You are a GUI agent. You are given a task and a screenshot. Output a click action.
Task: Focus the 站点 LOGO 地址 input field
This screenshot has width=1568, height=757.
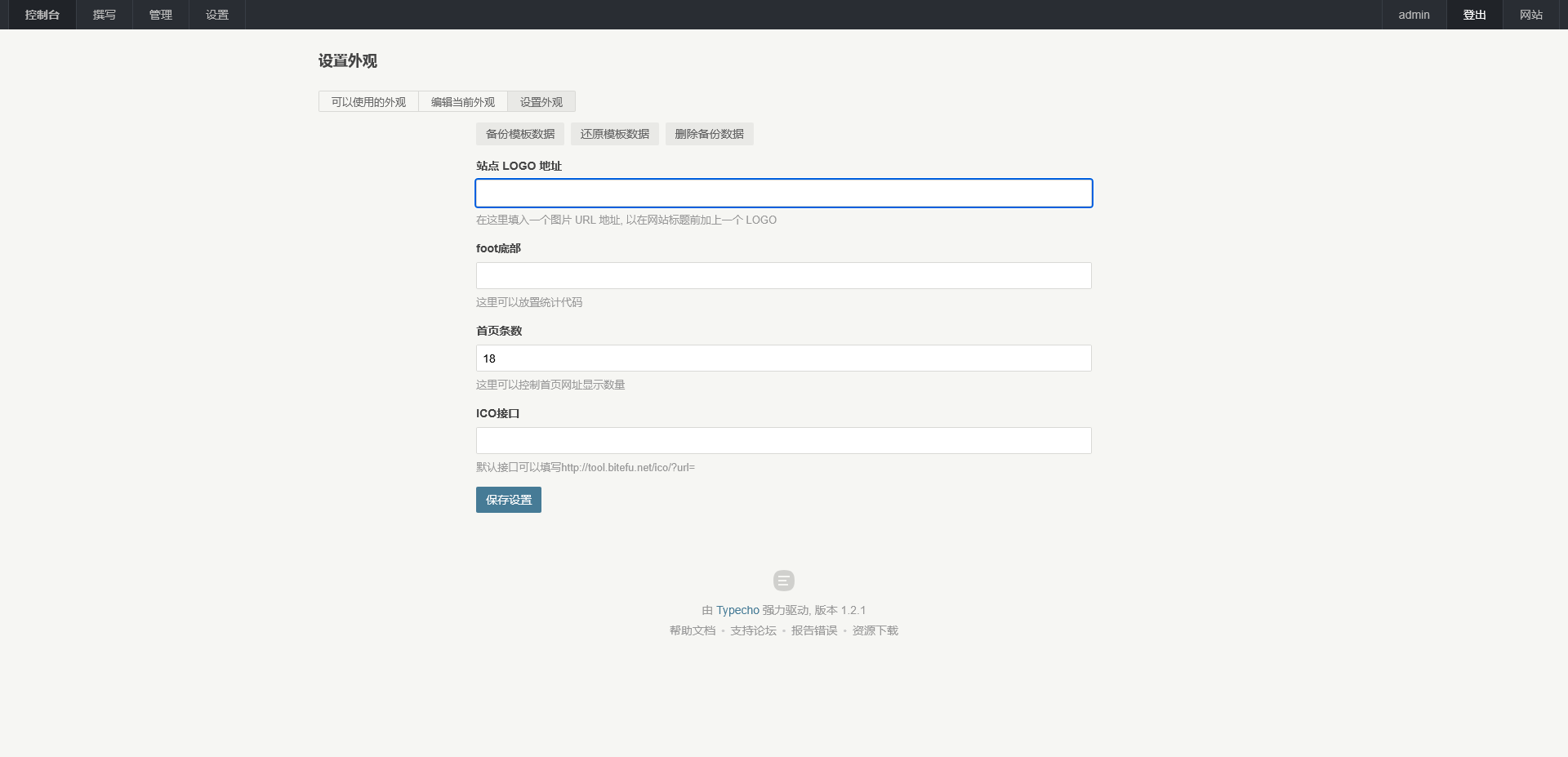(x=783, y=194)
